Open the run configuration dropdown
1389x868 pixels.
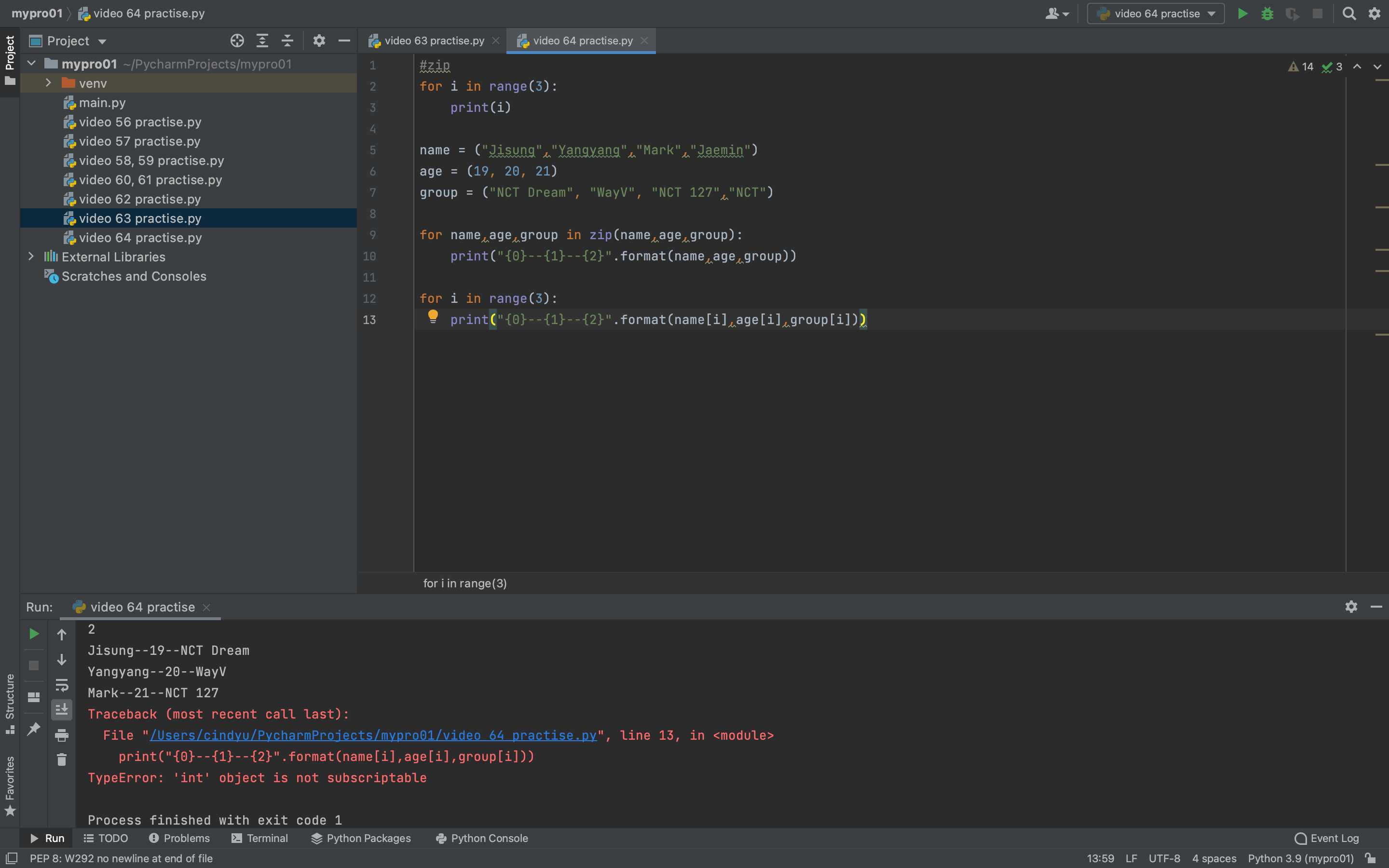click(1156, 14)
